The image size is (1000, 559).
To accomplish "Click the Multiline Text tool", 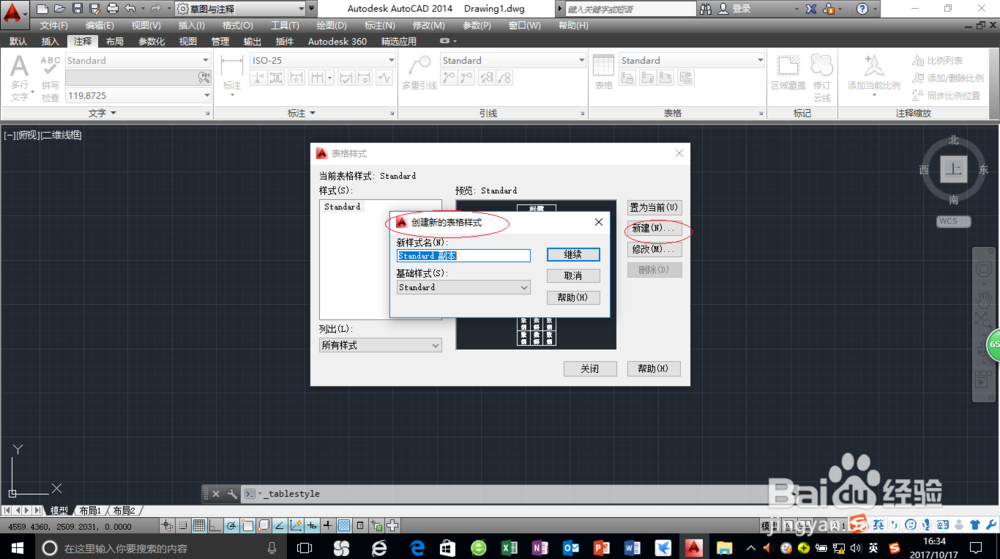I will [x=20, y=78].
